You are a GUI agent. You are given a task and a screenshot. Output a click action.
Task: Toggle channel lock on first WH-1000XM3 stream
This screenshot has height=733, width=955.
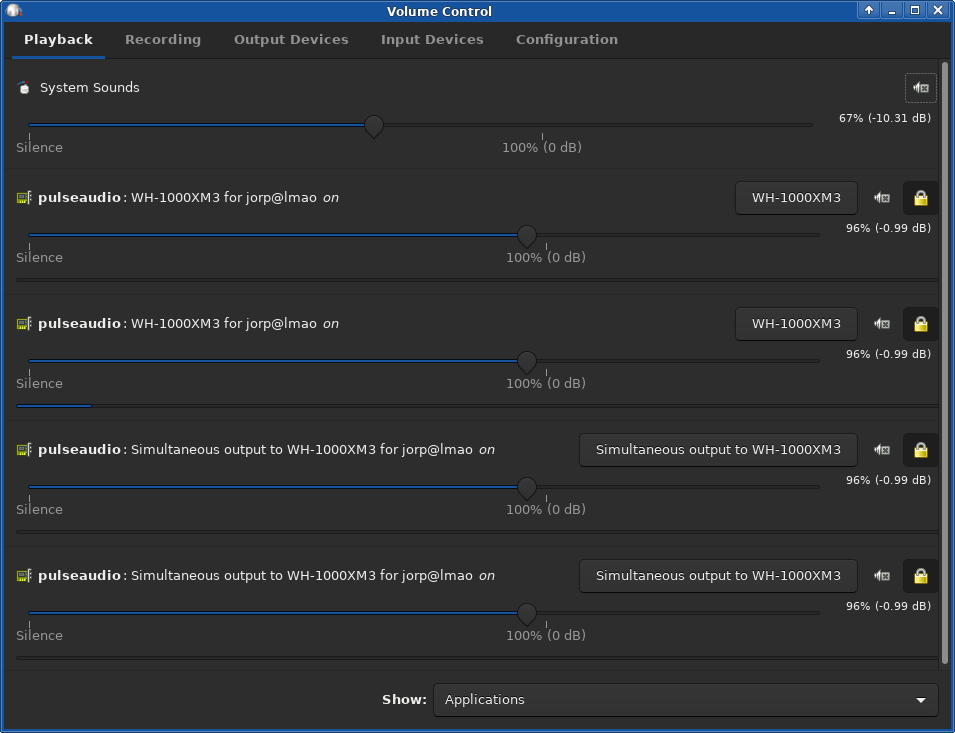[920, 198]
